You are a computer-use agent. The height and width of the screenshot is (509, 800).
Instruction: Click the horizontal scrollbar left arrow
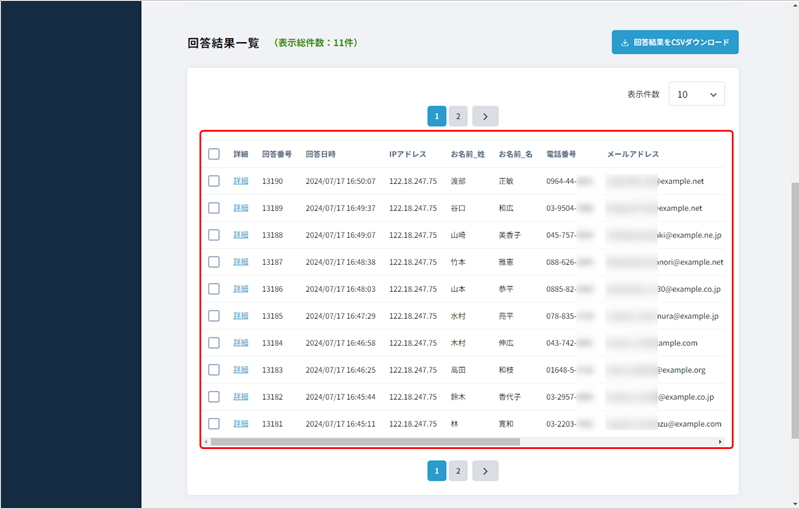(206, 441)
